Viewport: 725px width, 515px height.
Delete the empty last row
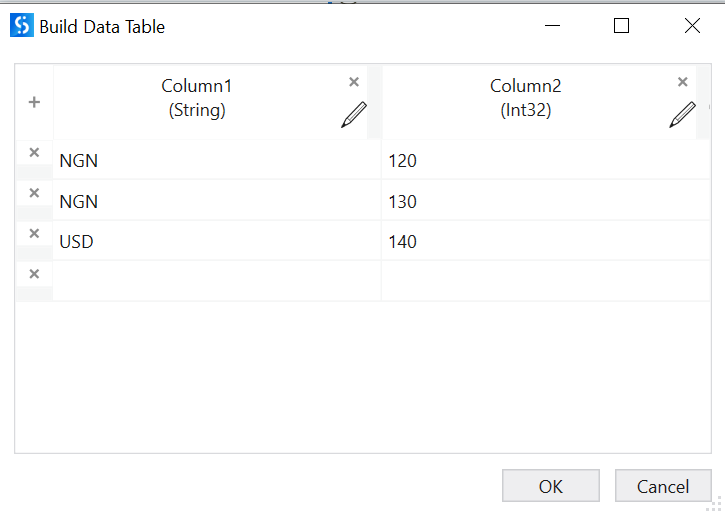[34, 274]
